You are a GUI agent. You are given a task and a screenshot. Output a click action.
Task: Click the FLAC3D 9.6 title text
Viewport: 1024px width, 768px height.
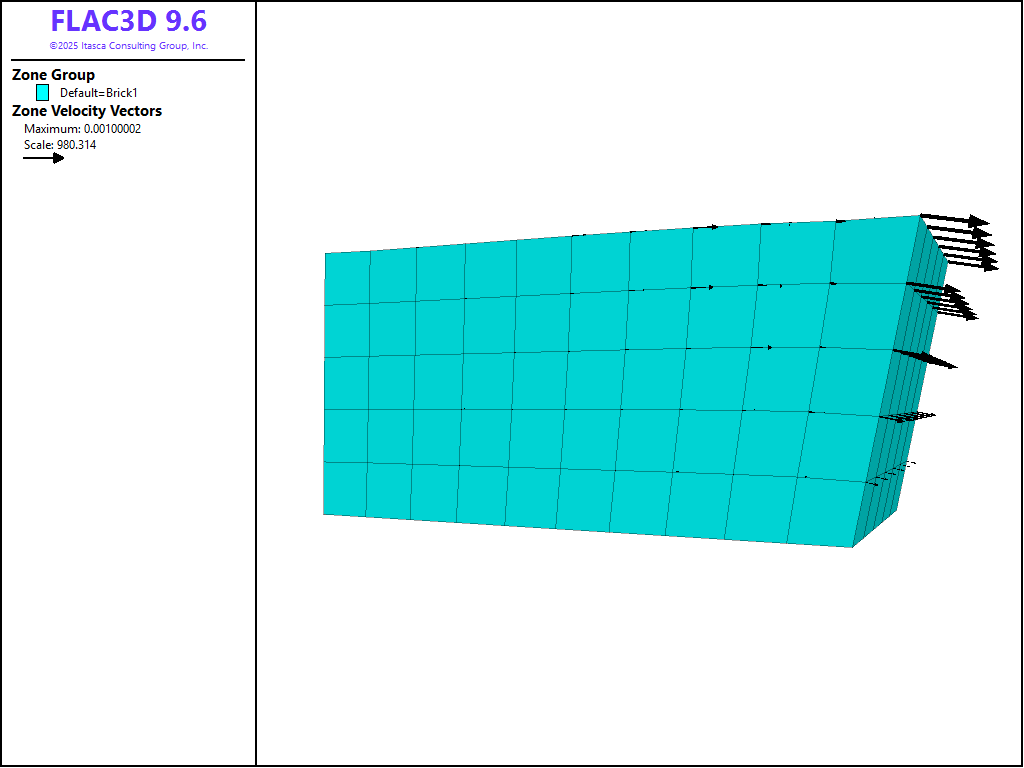click(x=128, y=21)
